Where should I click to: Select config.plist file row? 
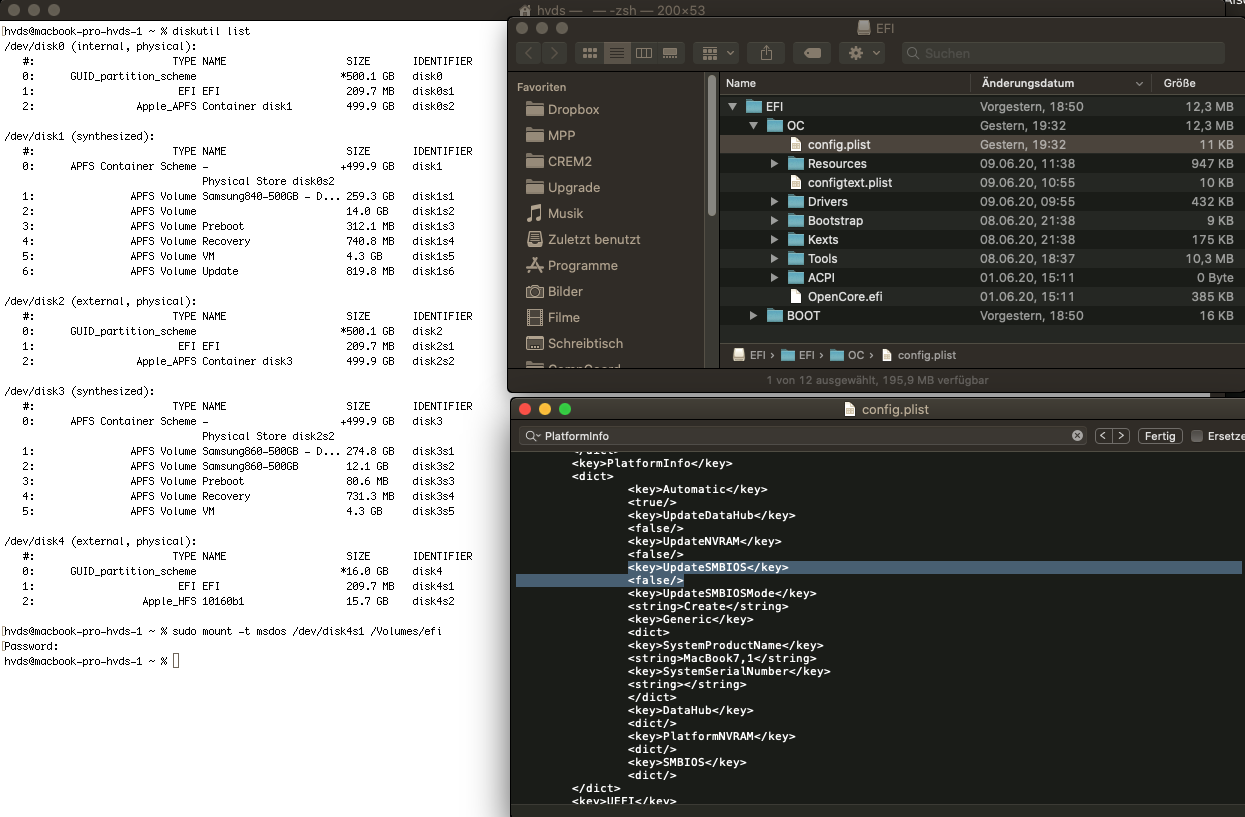pos(981,145)
